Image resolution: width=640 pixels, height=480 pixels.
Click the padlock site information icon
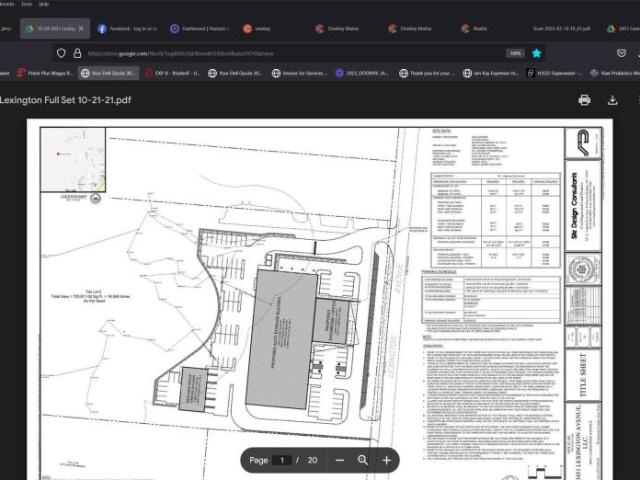[77, 53]
